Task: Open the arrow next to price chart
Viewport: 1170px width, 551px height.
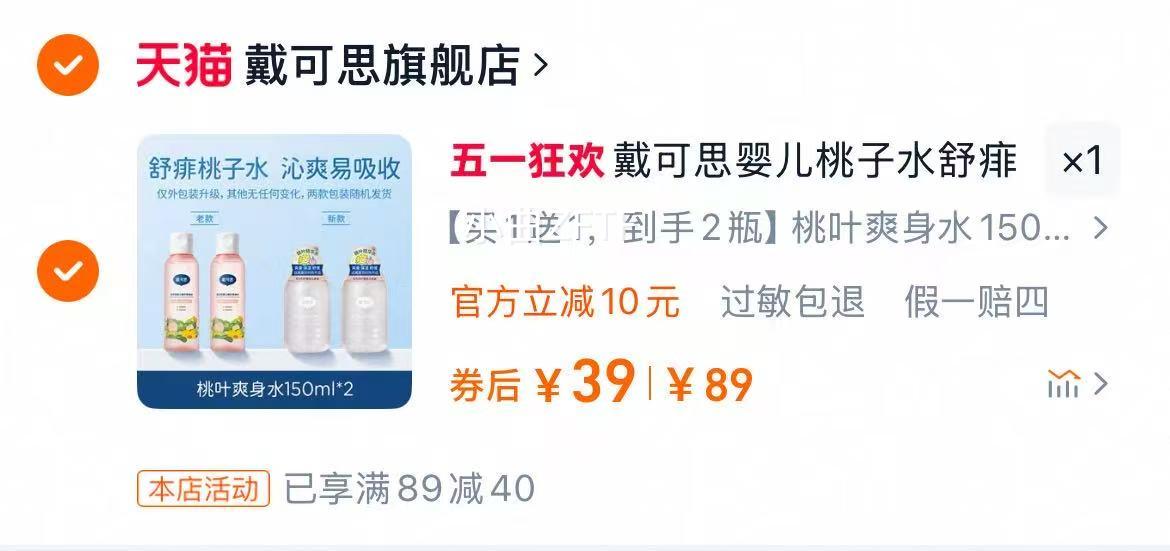Action: pos(1101,385)
